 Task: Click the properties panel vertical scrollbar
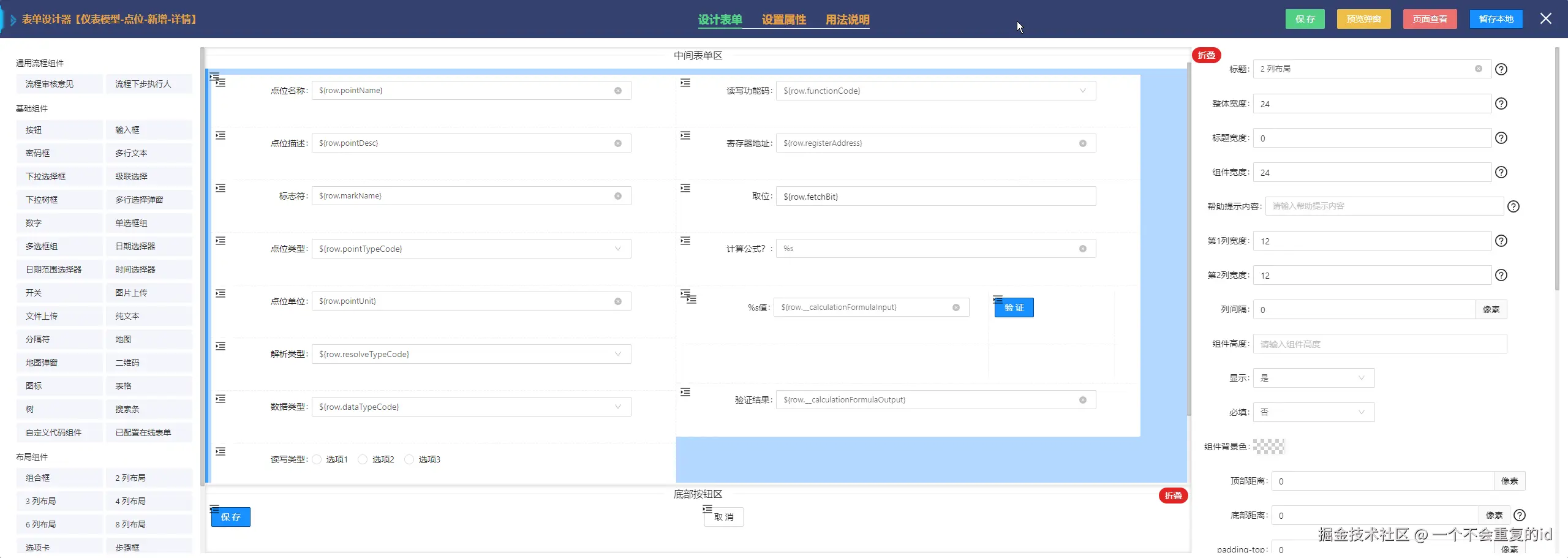(x=1558, y=168)
